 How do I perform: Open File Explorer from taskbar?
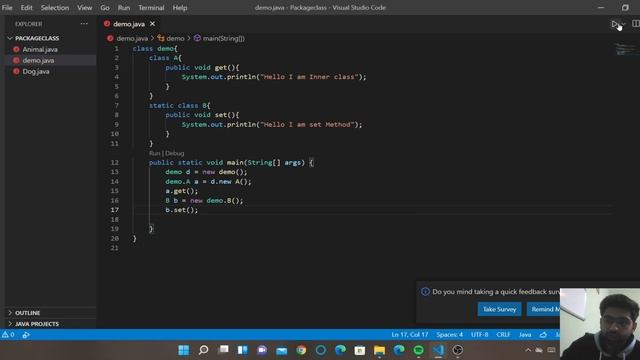pyautogui.click(x=379, y=350)
